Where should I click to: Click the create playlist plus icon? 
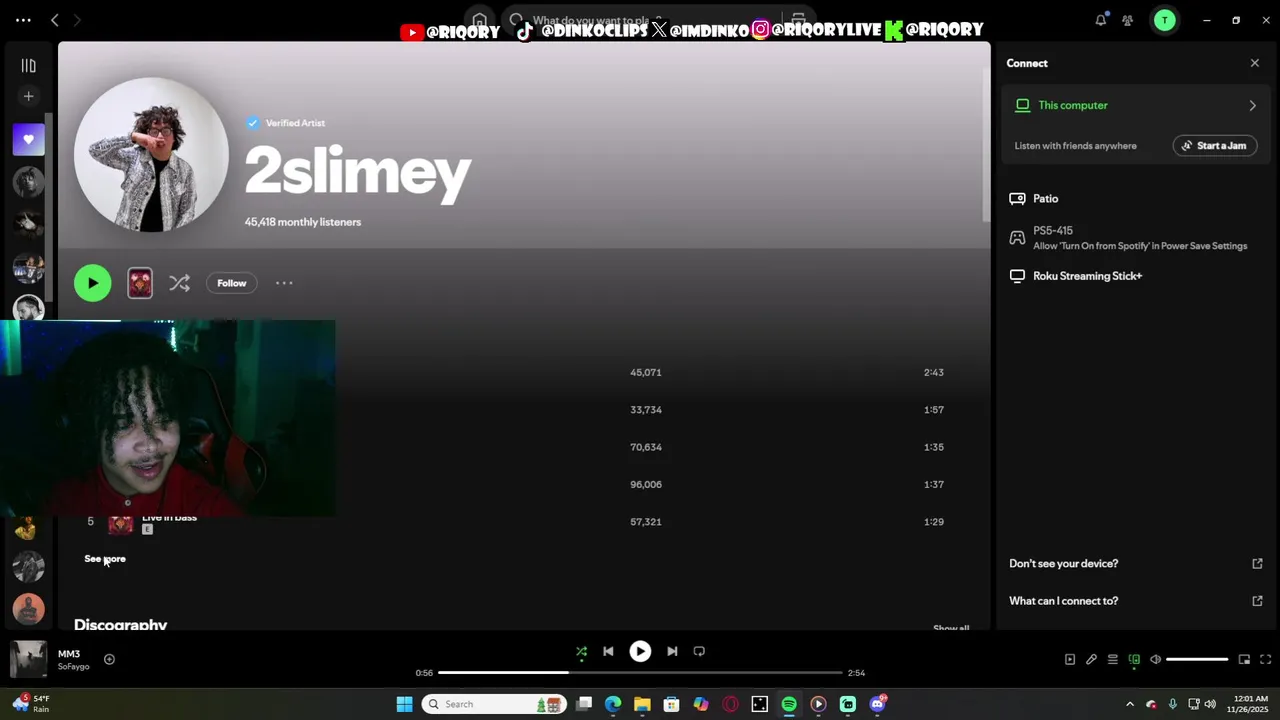pos(28,96)
